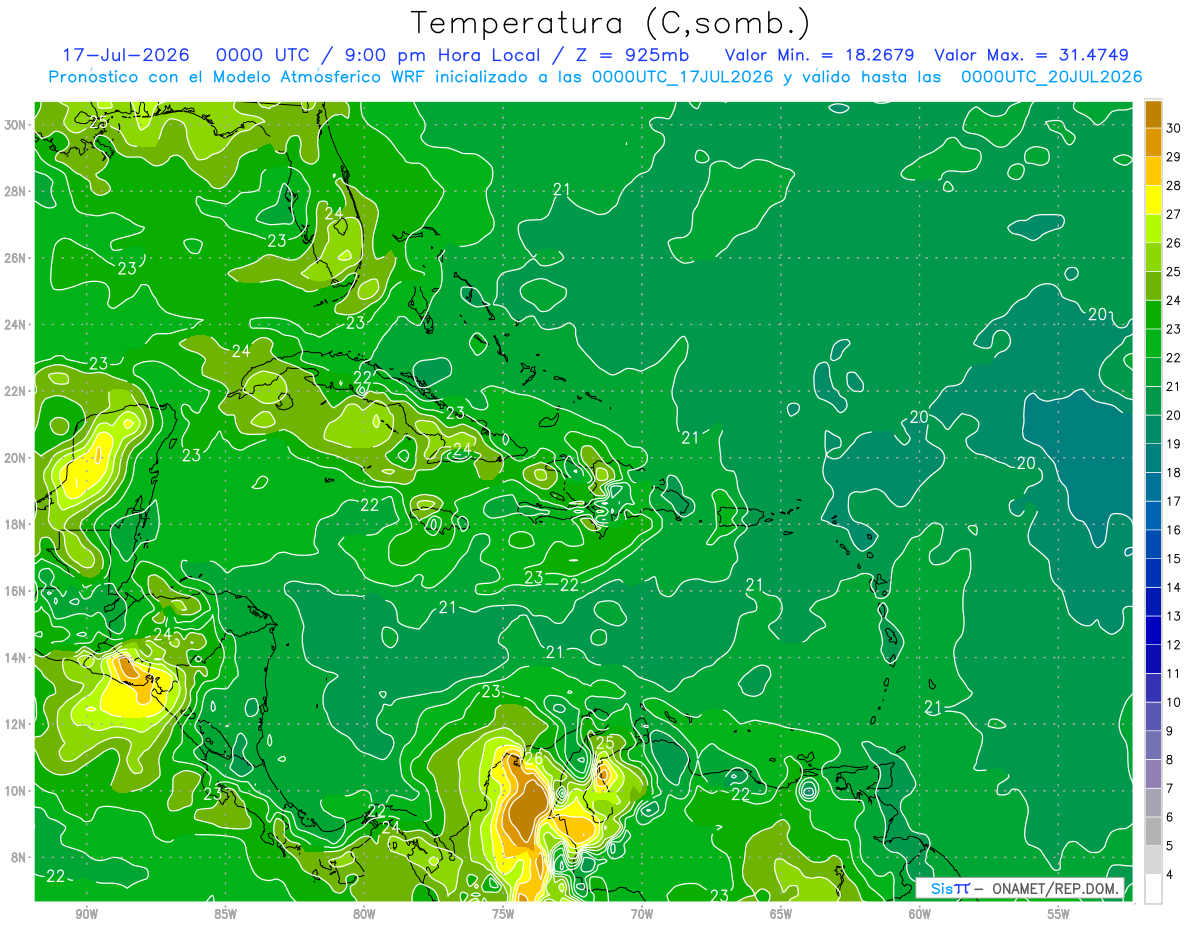
Task: Click the gray legend color between 5 and 6
Action: [1153, 832]
